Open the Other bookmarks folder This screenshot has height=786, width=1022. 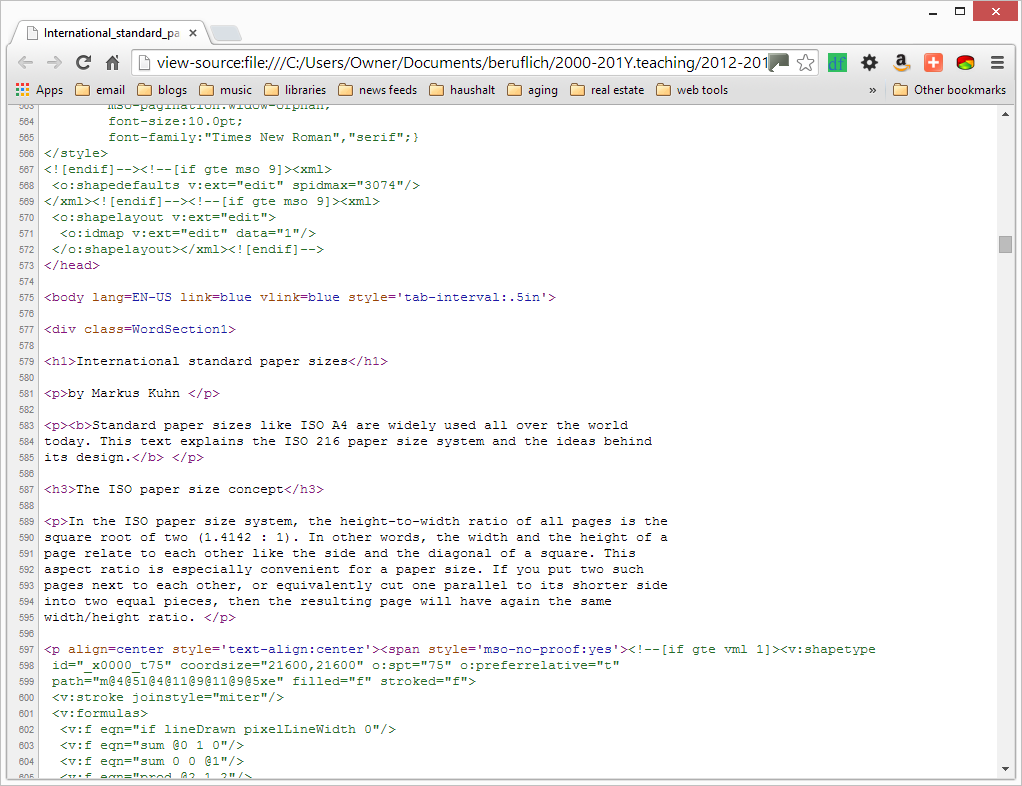tap(949, 90)
